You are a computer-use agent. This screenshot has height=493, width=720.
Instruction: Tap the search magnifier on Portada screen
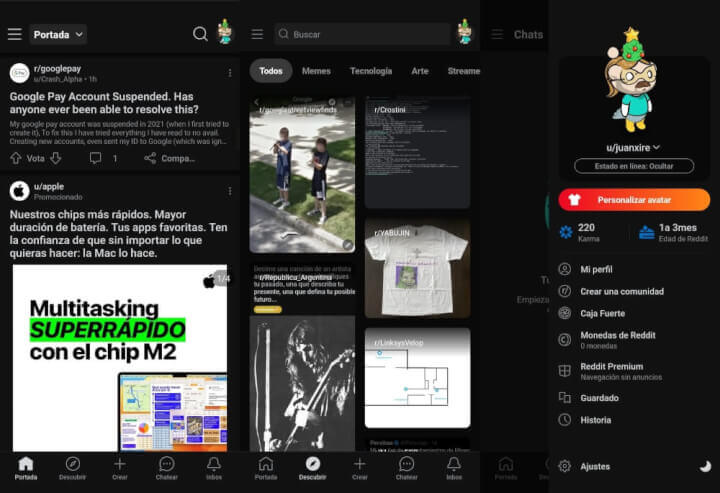pos(200,34)
